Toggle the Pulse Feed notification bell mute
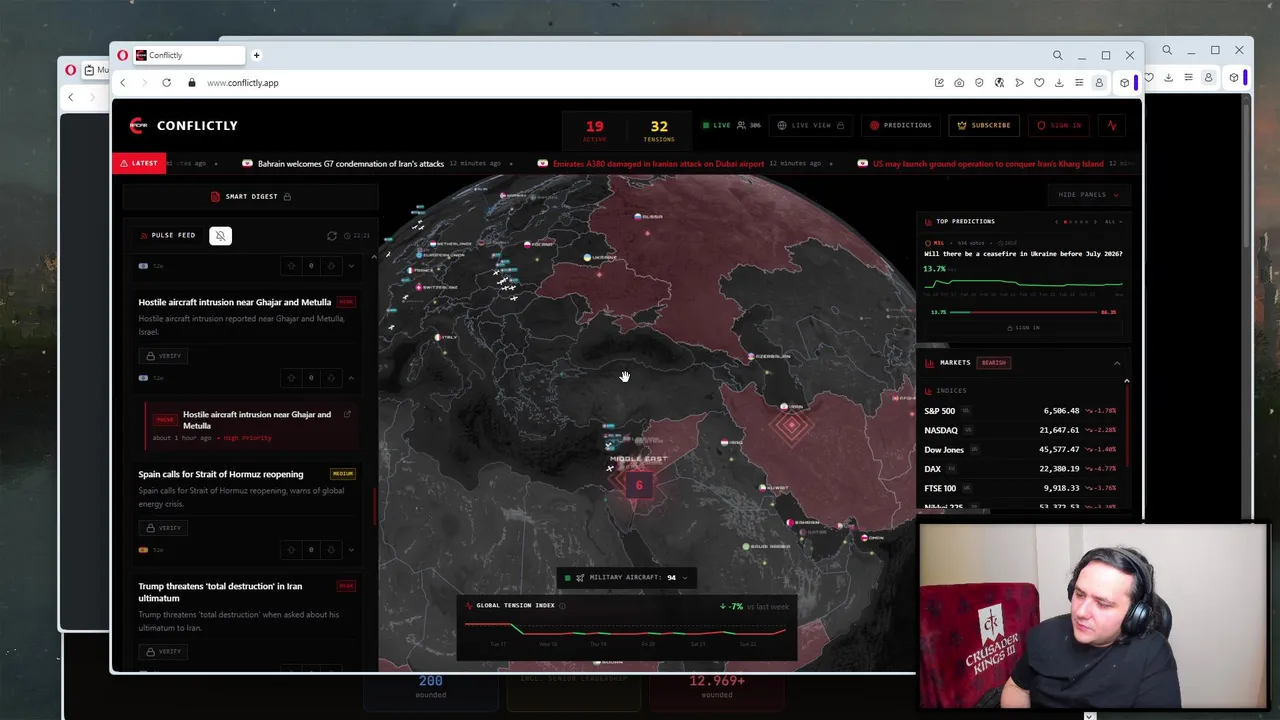 [x=220, y=235]
